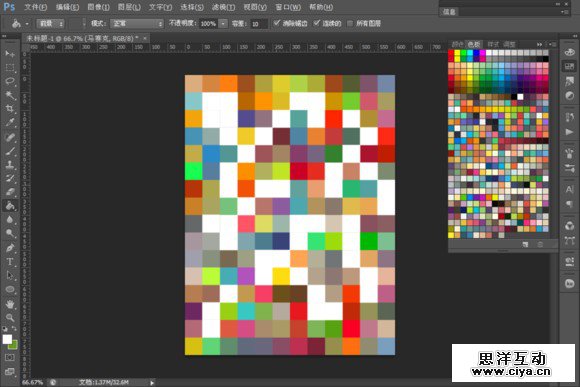Select the Path Selection tool
This screenshot has height=387, width=580.
pyautogui.click(x=10, y=276)
